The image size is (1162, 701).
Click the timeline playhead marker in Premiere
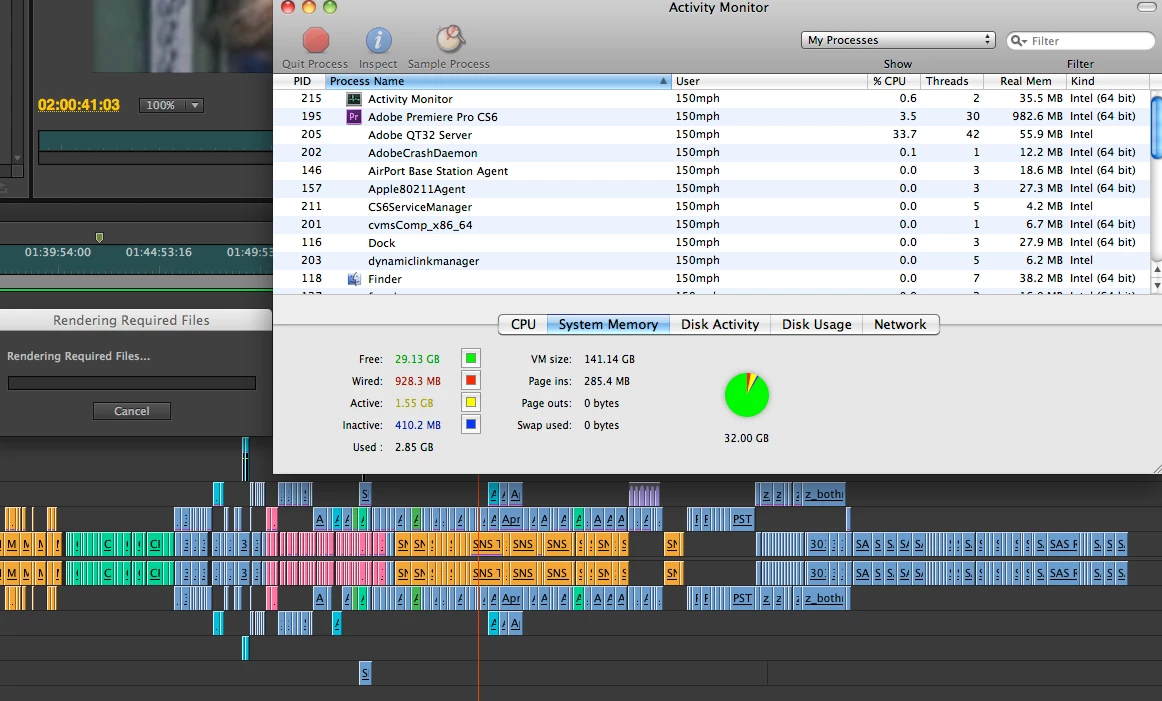coord(99,237)
